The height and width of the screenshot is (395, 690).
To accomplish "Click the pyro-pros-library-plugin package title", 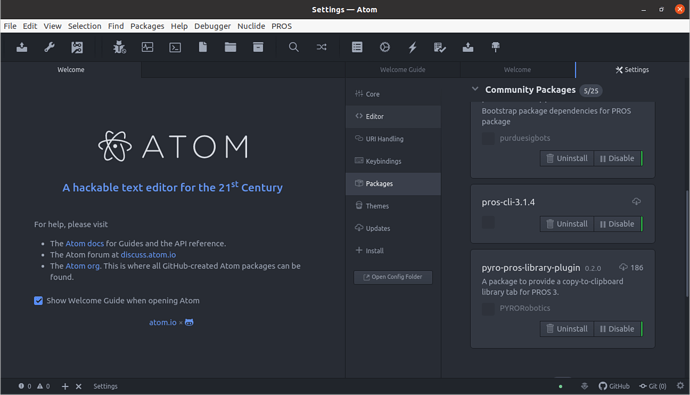I will [x=531, y=268].
